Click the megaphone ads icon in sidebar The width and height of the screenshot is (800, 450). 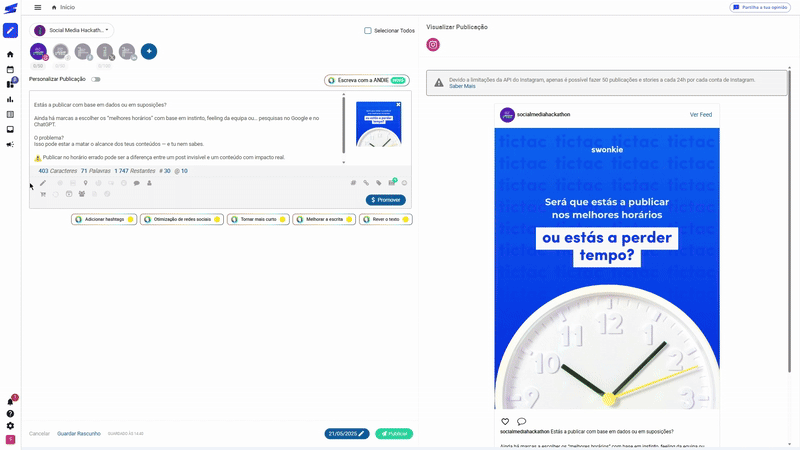coord(10,144)
